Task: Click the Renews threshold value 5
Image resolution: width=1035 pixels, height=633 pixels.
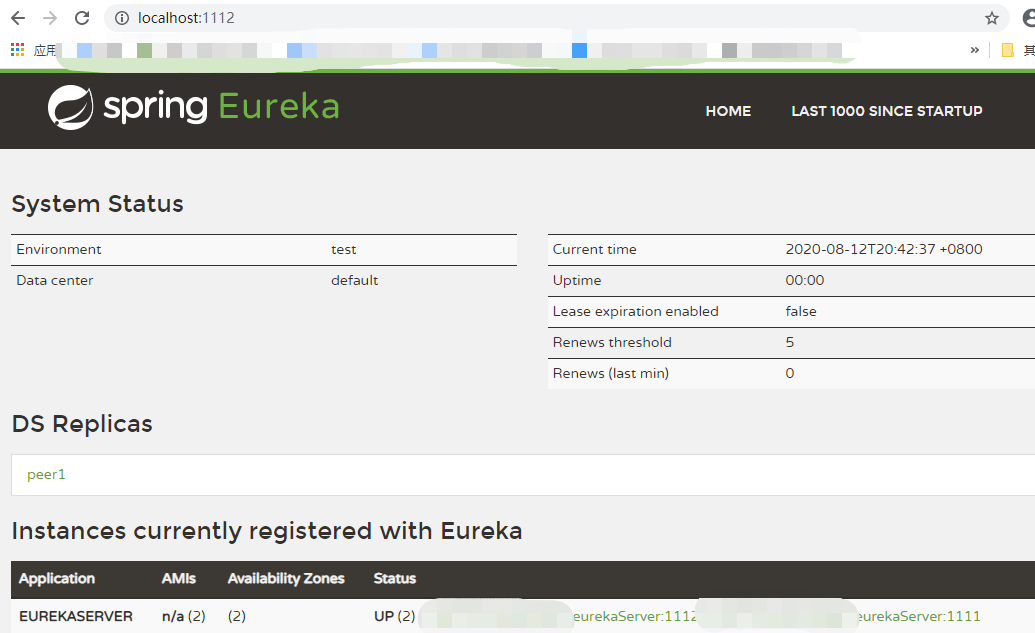Action: click(789, 343)
